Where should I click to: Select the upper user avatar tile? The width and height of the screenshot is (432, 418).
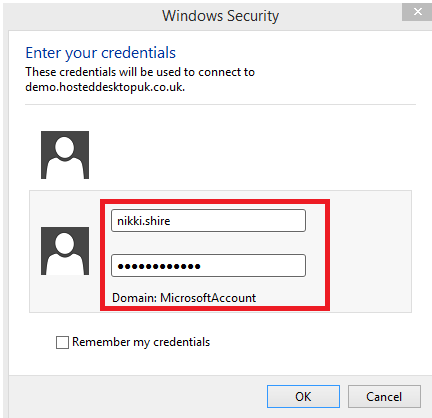click(x=65, y=155)
